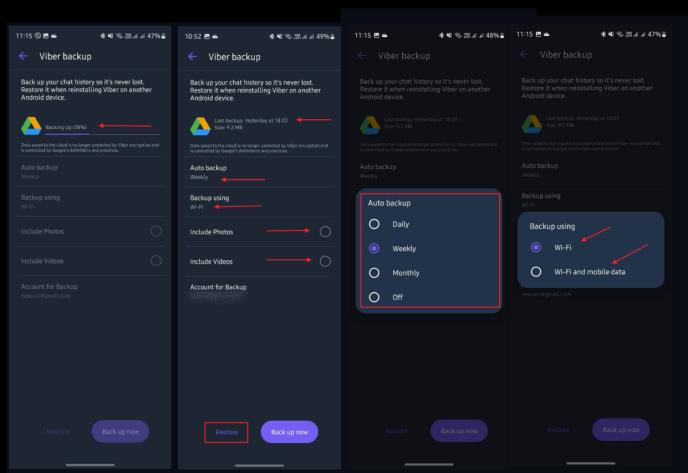
Task: Tap Back up now behind the Backup using dialog
Action: 621,430
